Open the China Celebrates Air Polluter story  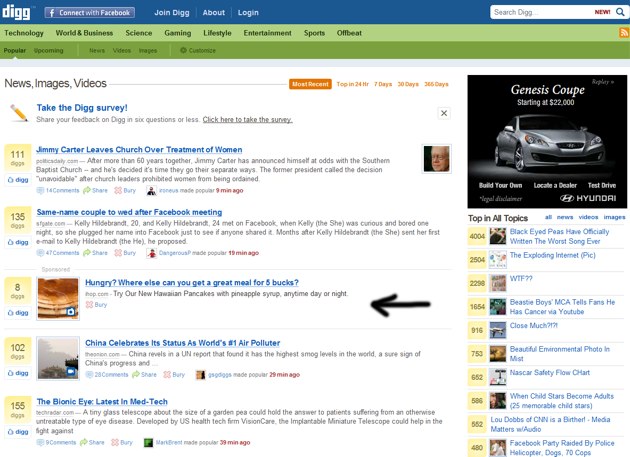(x=182, y=343)
